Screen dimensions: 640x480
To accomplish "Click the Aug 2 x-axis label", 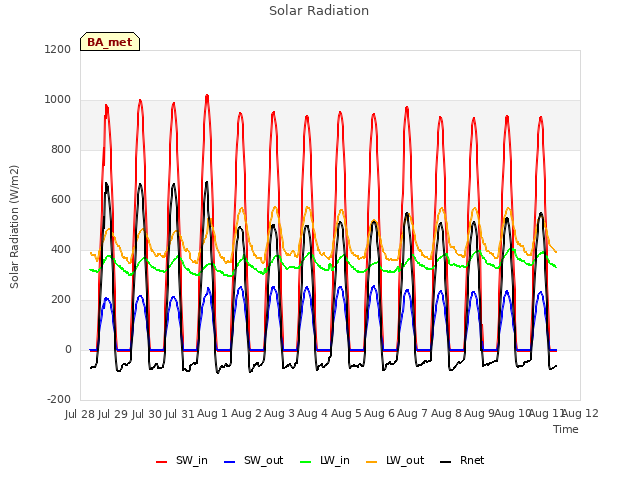I will pyautogui.click(x=246, y=414).
